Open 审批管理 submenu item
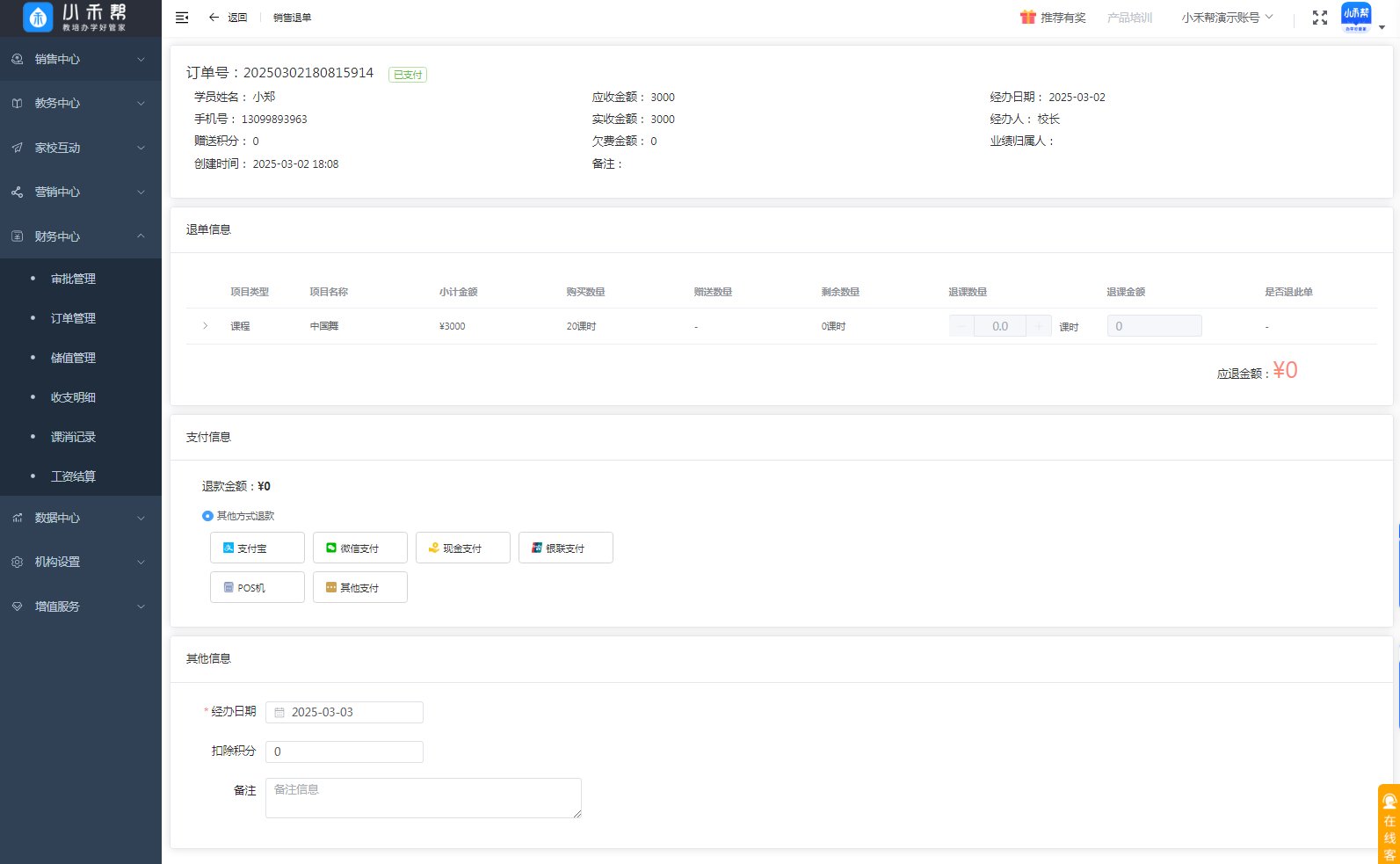Image resolution: width=1400 pixels, height=864 pixels. pyautogui.click(x=73, y=279)
